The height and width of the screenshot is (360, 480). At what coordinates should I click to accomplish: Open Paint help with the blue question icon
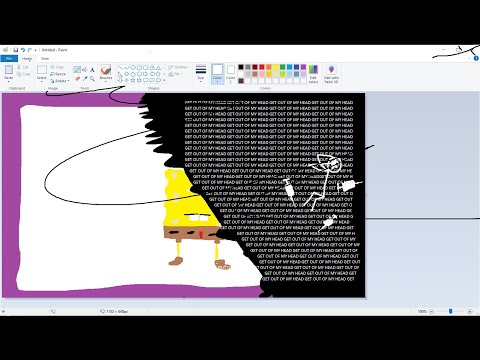coord(476,58)
